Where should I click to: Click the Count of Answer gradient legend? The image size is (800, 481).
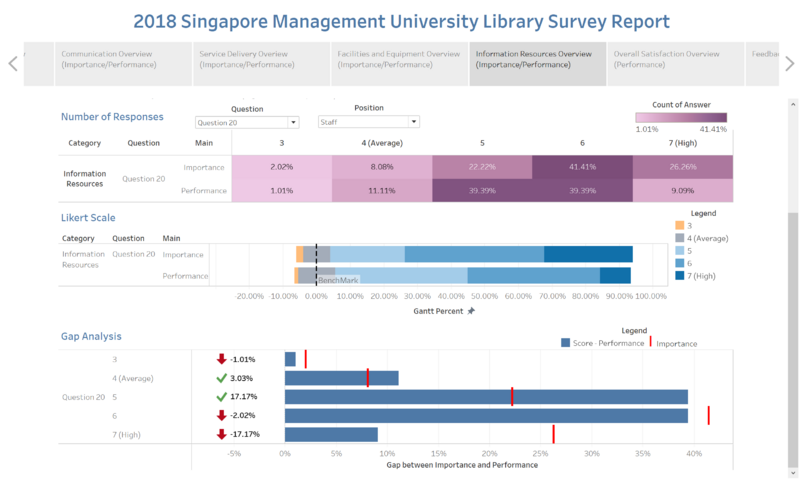click(x=681, y=117)
